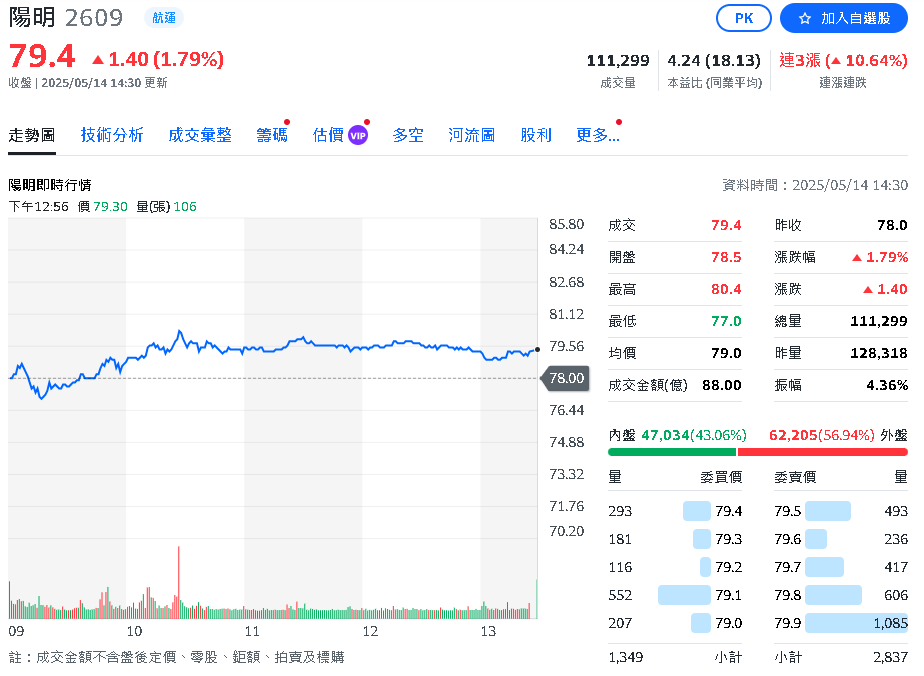Click bid price 79.4 row
The width and height of the screenshot is (924, 676).
[x=675, y=511]
